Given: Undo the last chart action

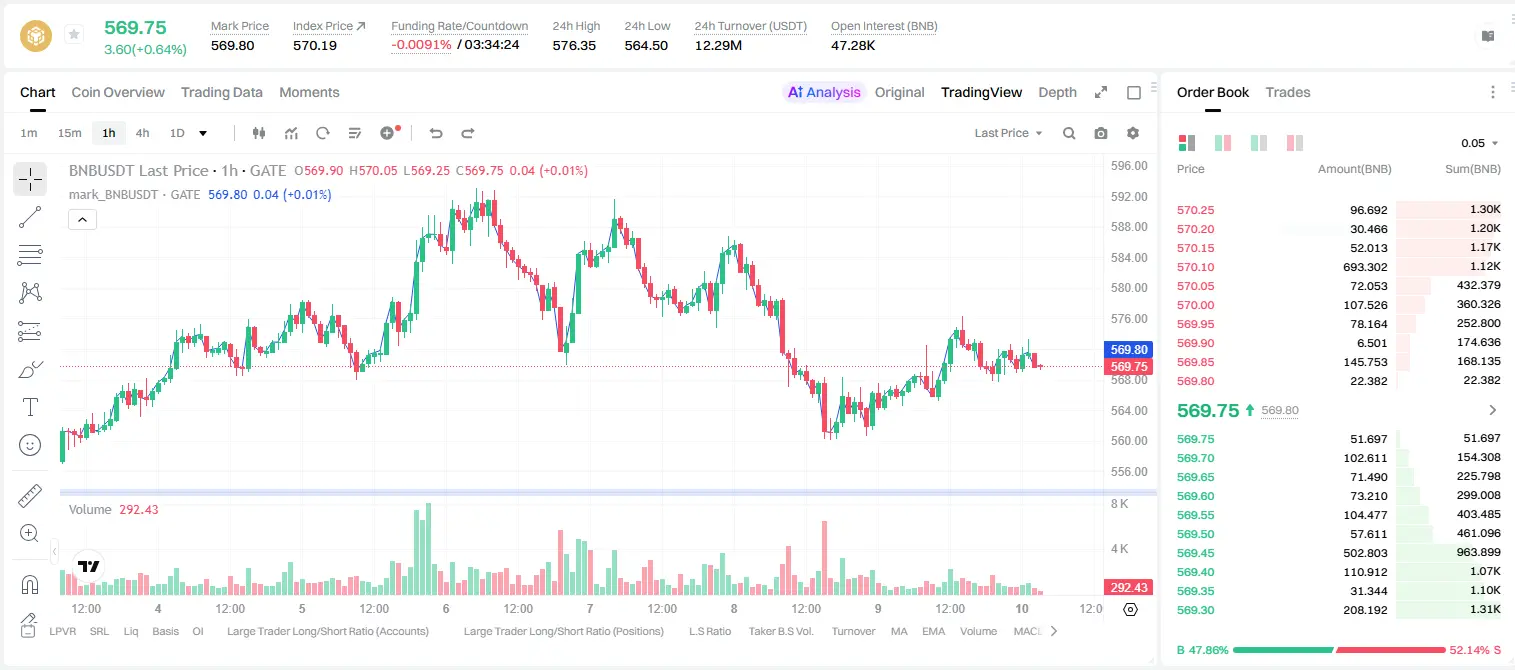Looking at the screenshot, I should [x=435, y=133].
